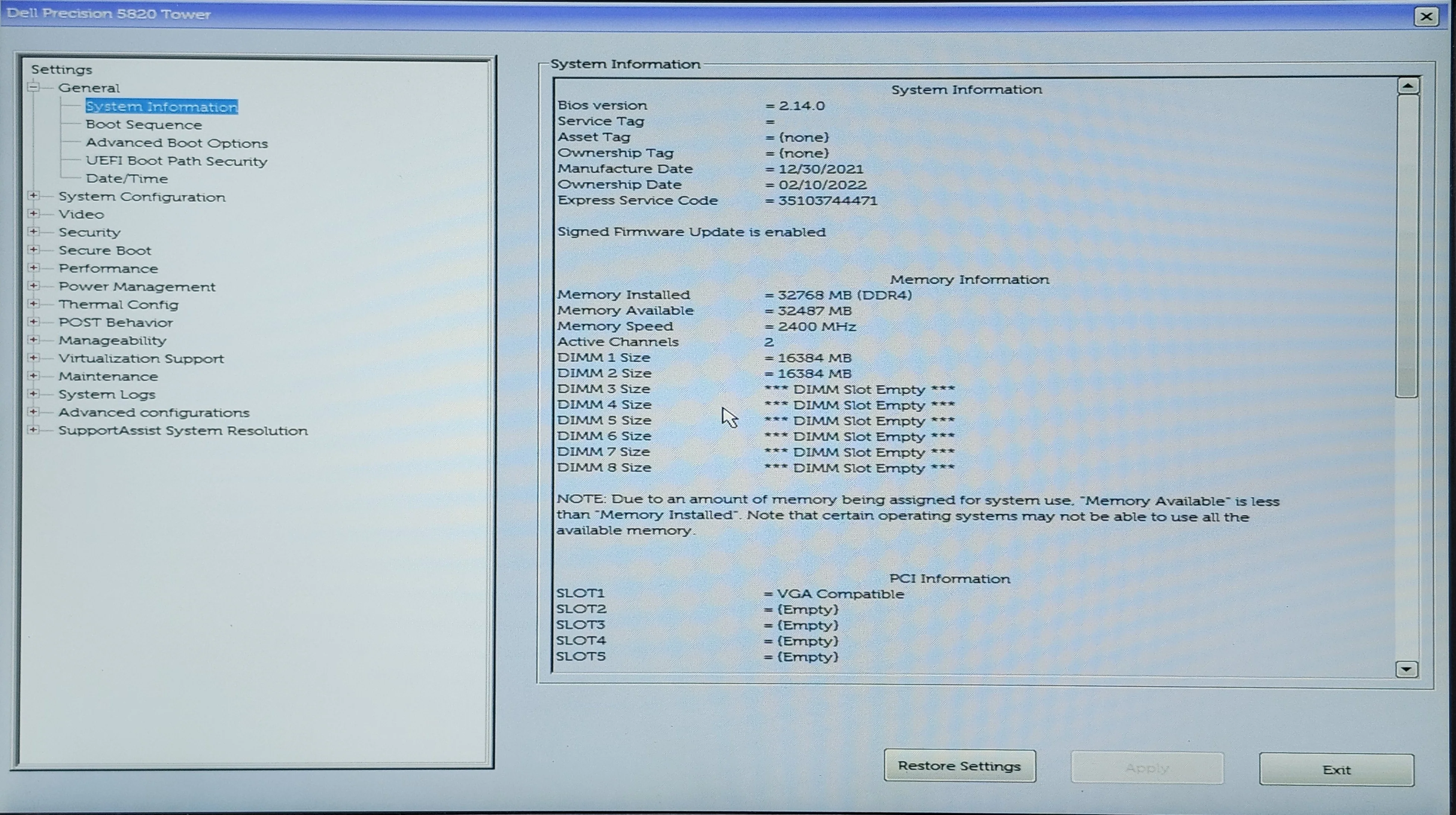
Task: Click the DIMM 2 Size row
Action: [x=704, y=374]
